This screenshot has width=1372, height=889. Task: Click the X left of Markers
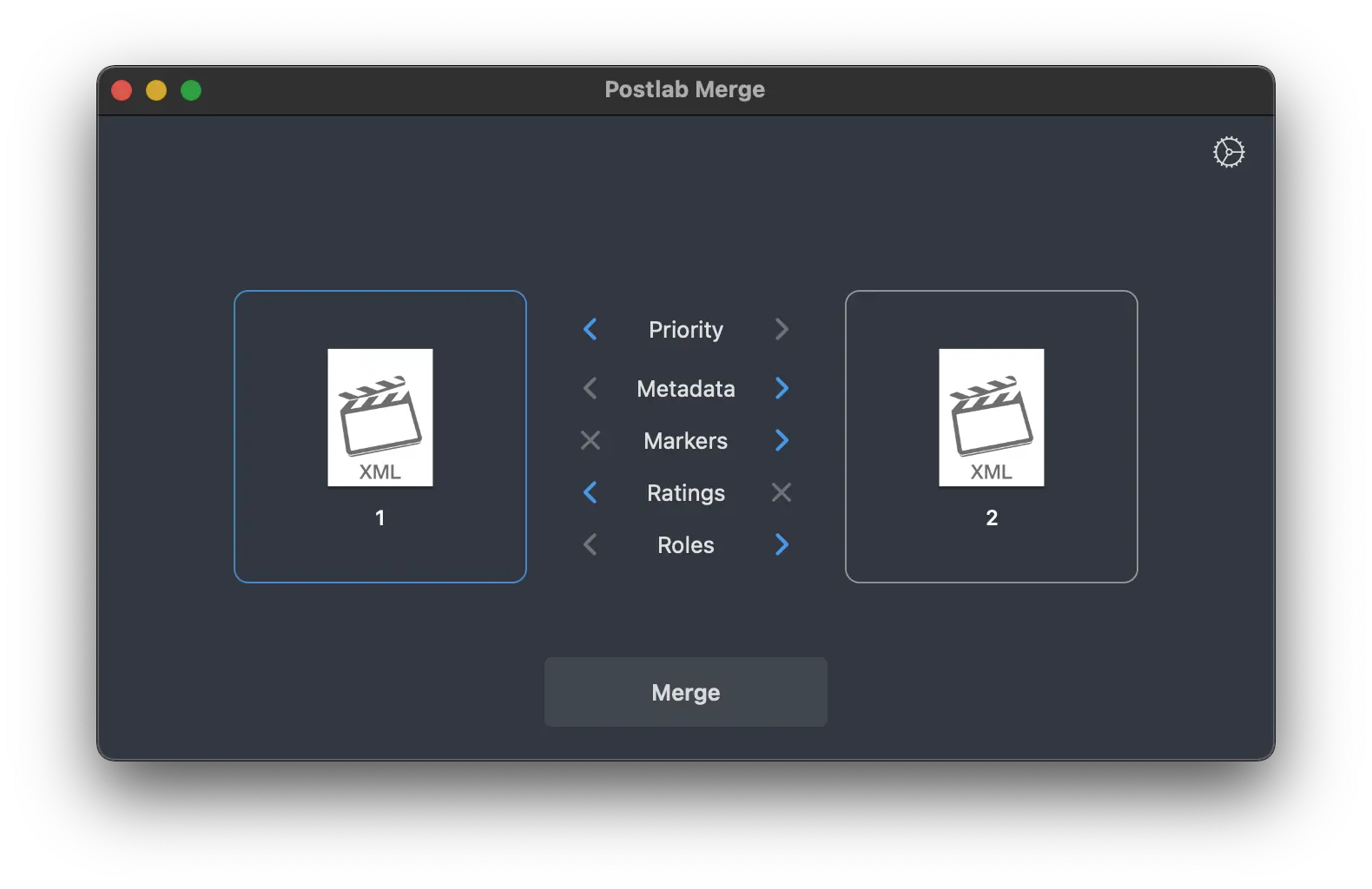pos(590,440)
